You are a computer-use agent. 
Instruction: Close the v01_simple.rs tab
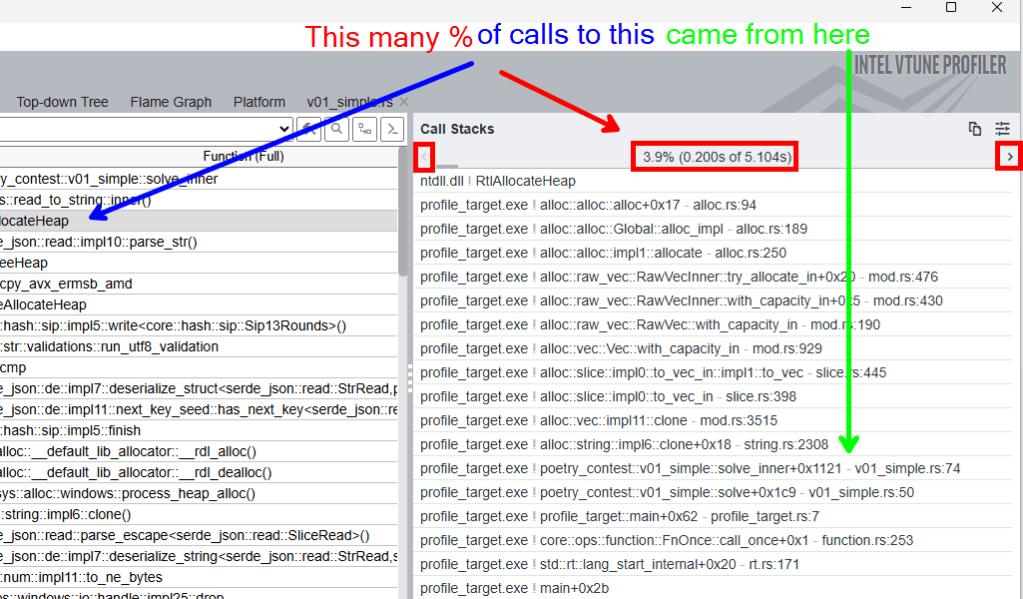point(404,102)
